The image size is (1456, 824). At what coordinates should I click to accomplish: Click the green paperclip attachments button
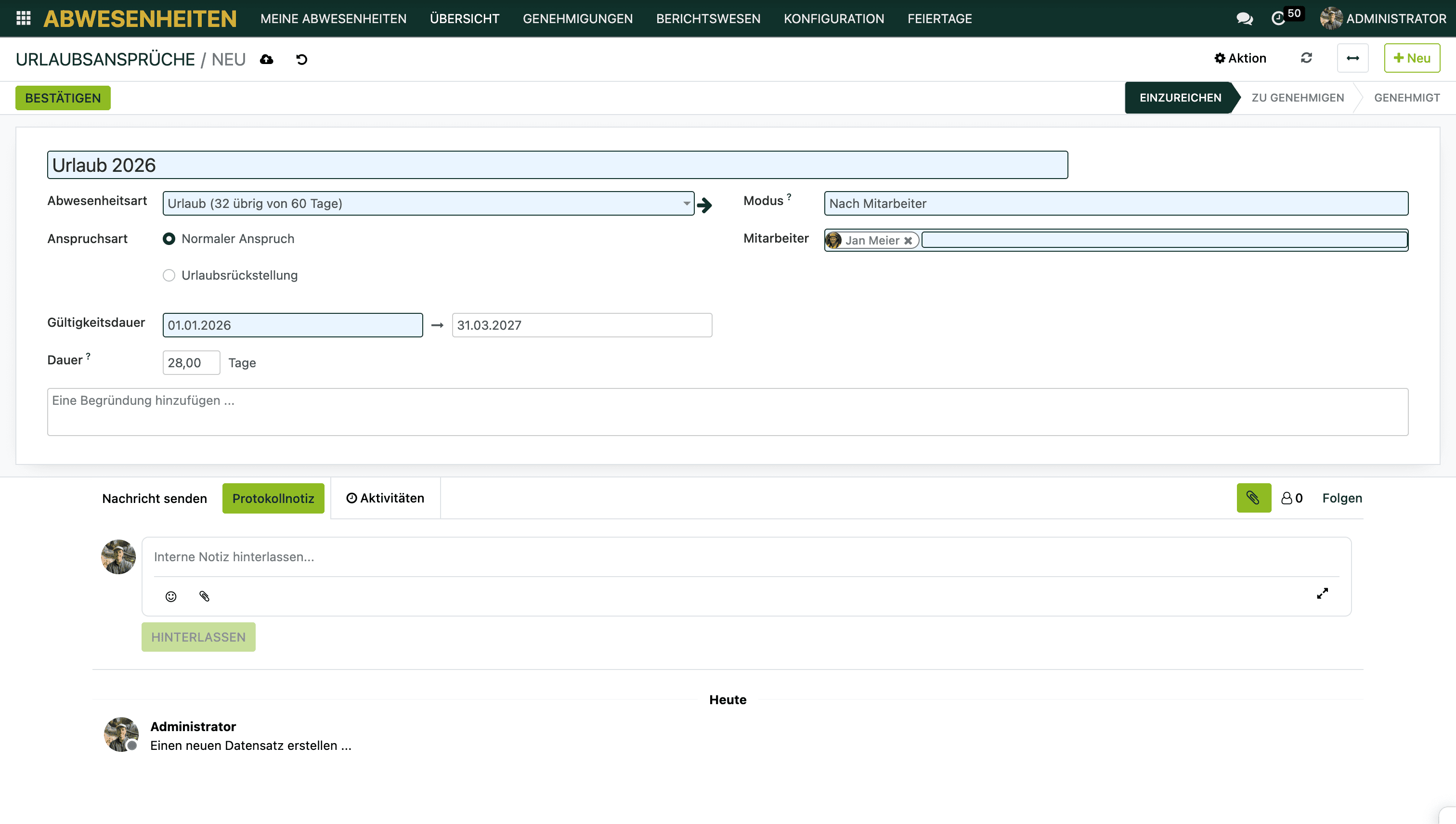1253,498
